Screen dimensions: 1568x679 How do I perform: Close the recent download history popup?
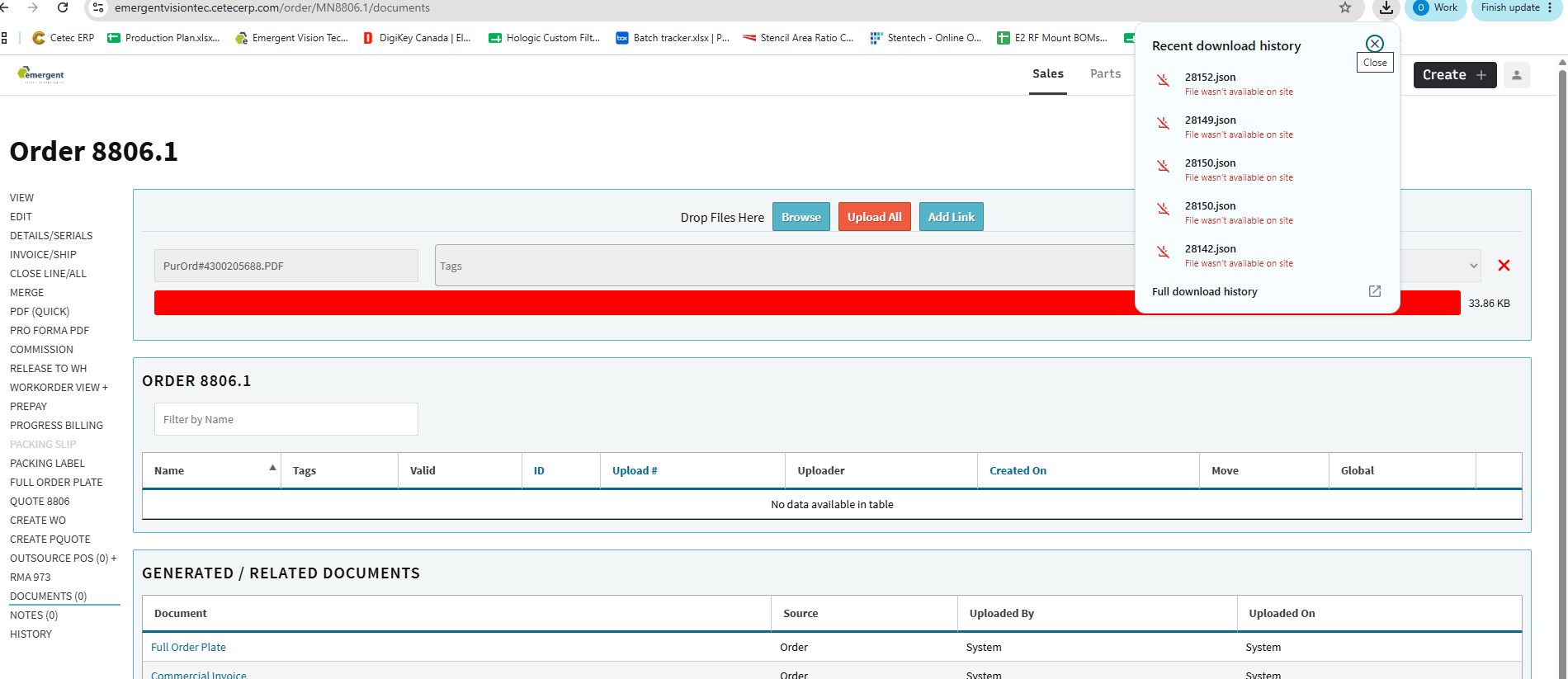(1375, 44)
